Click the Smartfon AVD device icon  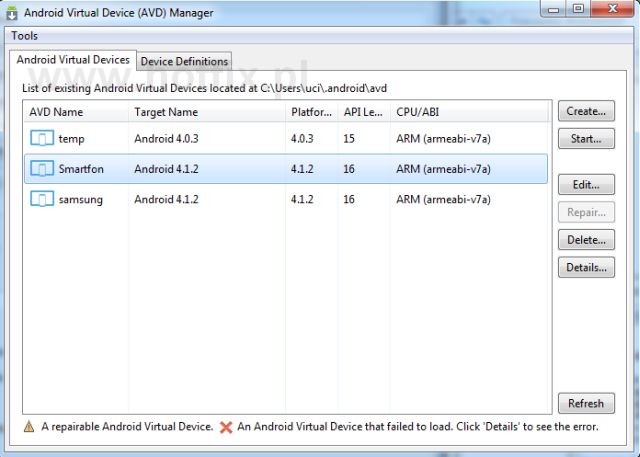(x=42, y=169)
